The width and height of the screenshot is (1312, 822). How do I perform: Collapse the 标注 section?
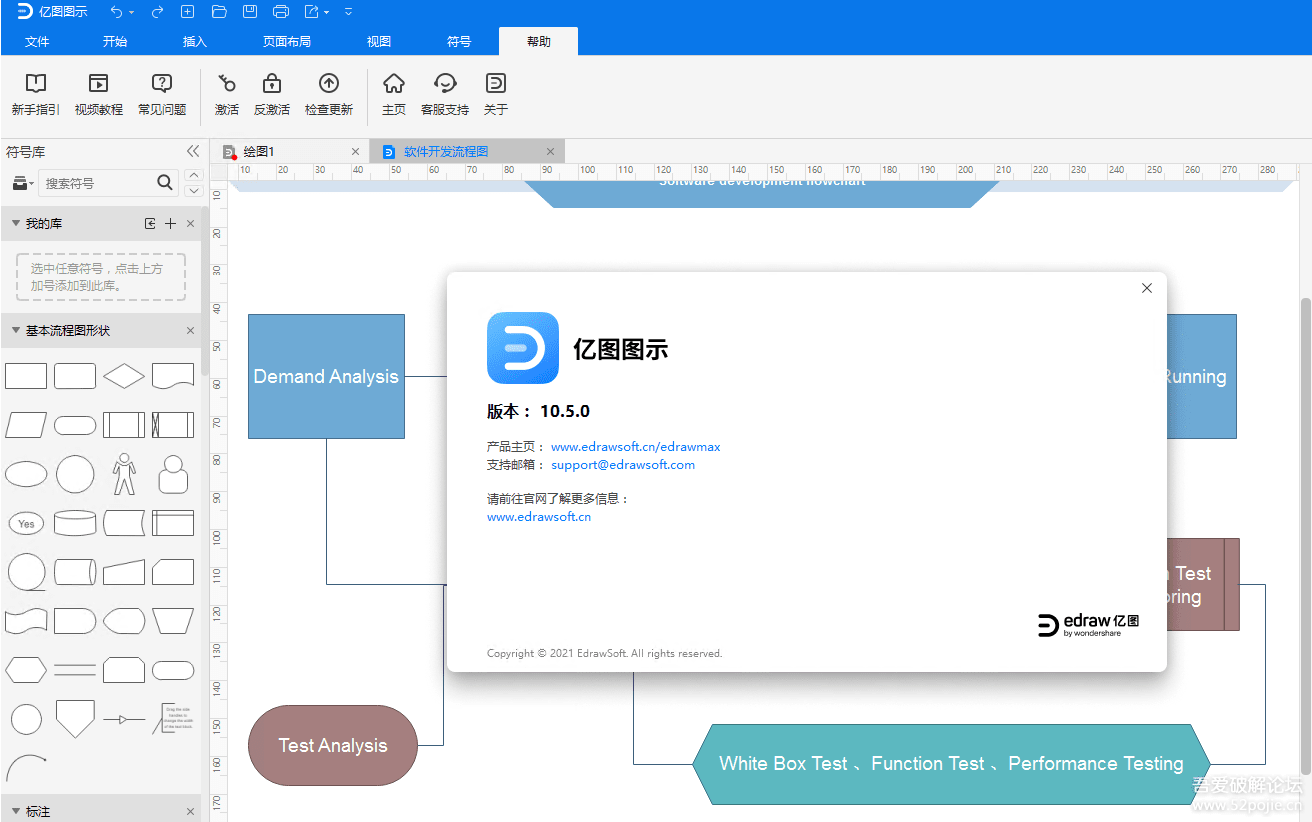coord(15,811)
